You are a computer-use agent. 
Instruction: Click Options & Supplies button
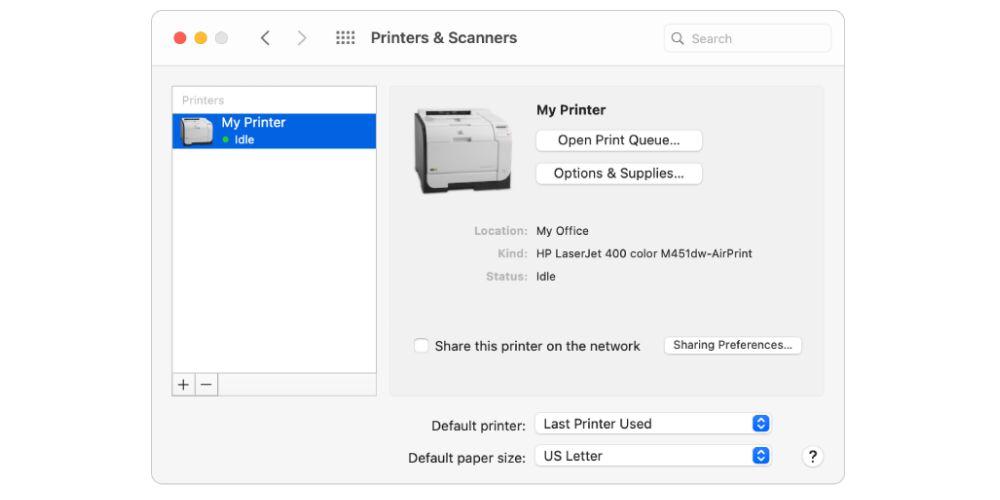click(619, 174)
